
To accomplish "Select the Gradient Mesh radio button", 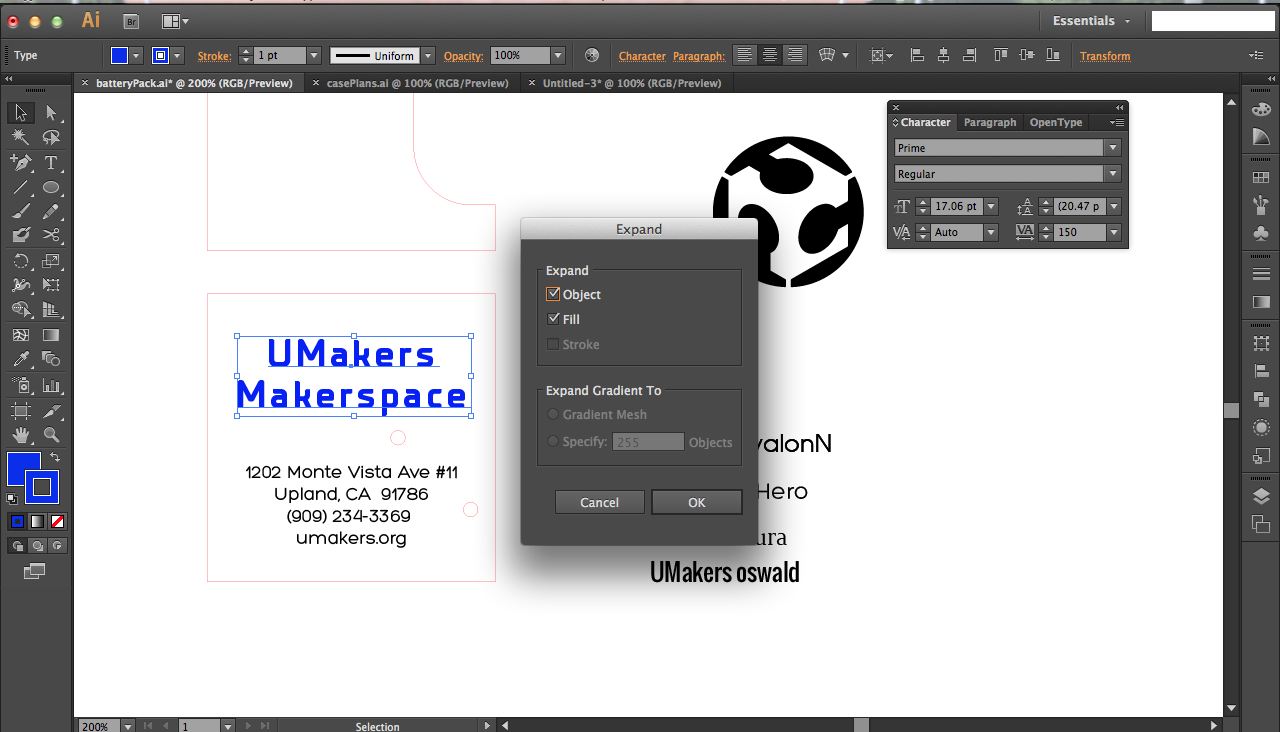I will (x=553, y=414).
